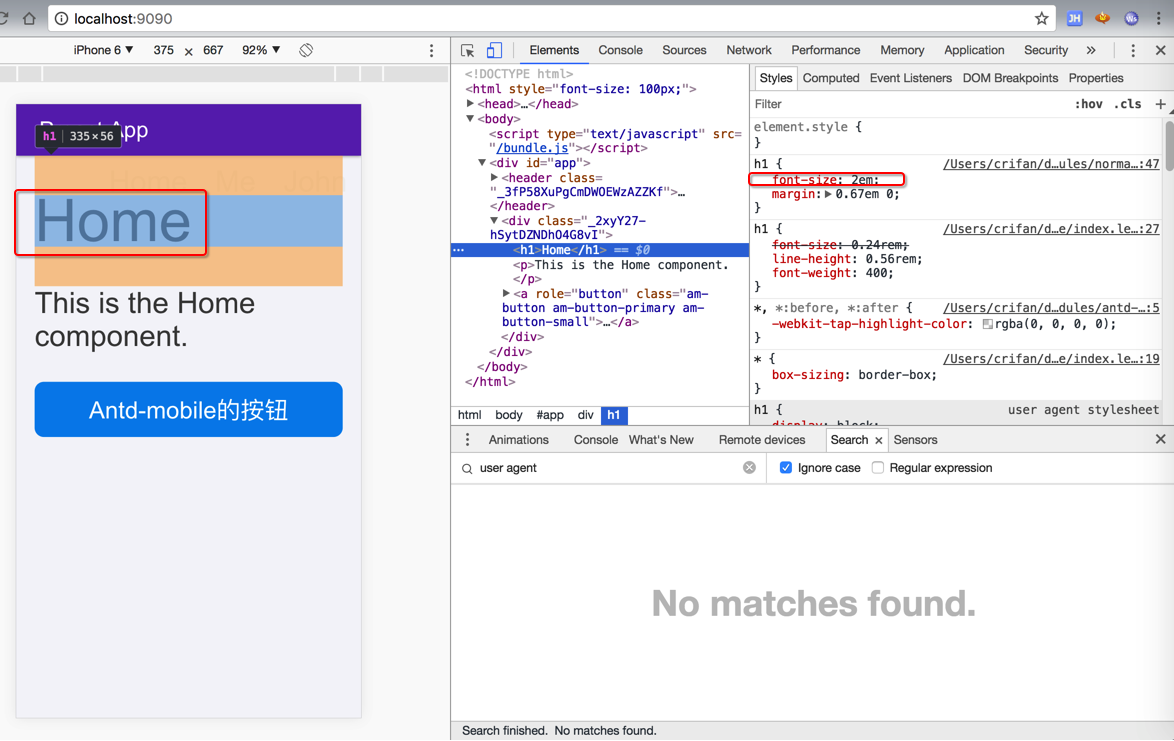Open the norma…:47 stylesheet source link

(x=1051, y=164)
